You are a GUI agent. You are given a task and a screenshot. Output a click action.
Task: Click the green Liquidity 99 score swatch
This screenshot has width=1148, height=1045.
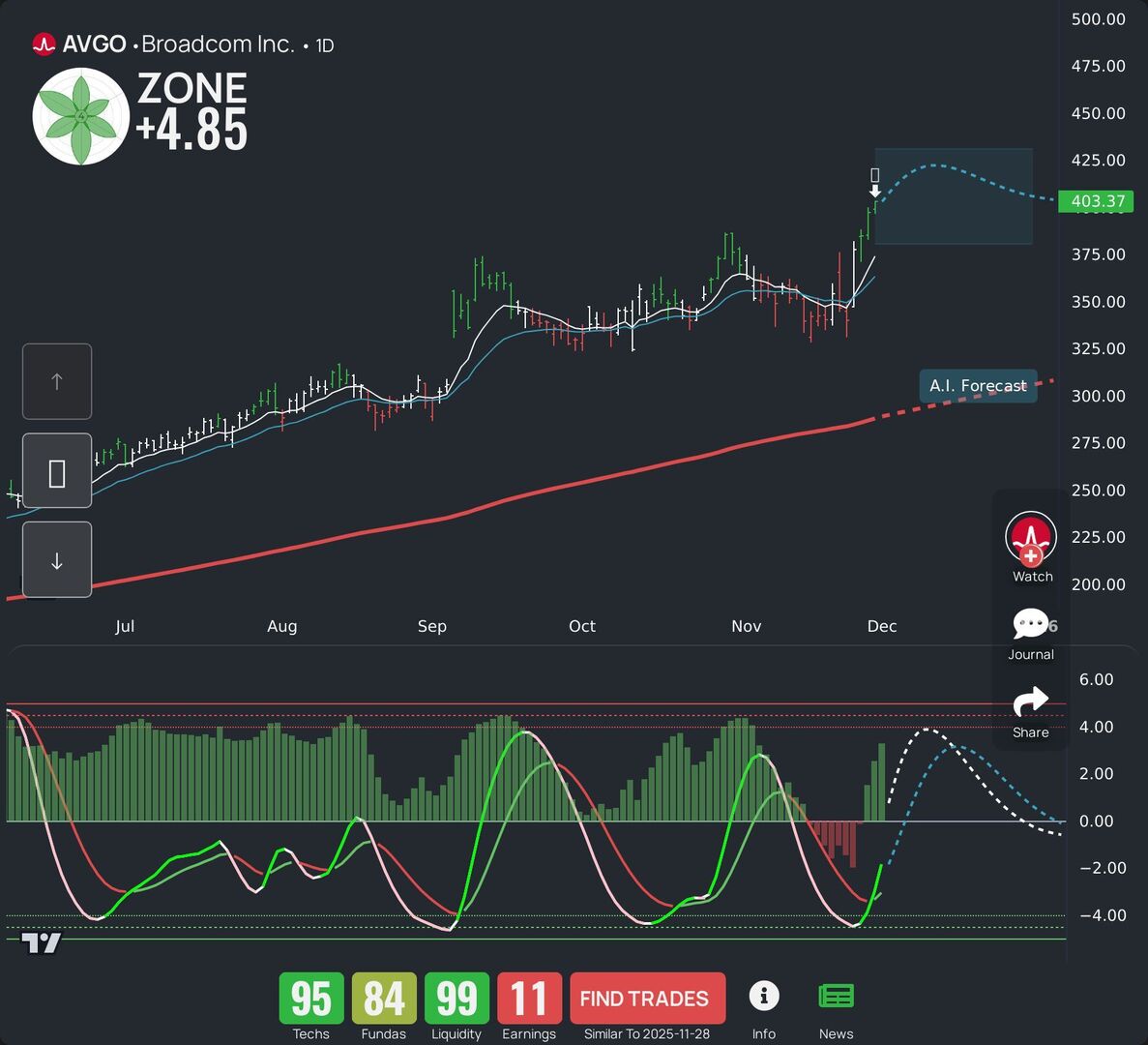pyautogui.click(x=456, y=1000)
